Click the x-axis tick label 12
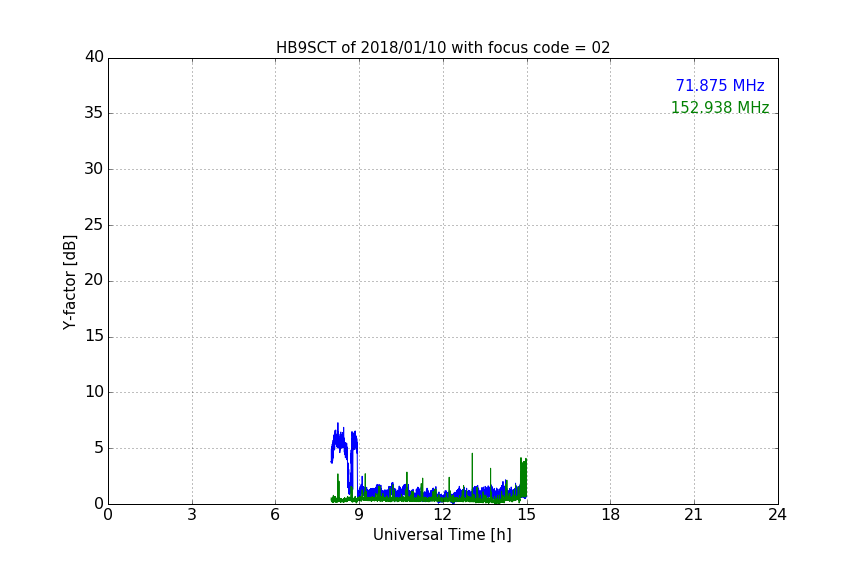Image resolution: width=864 pixels, height=576 pixels. [442, 515]
